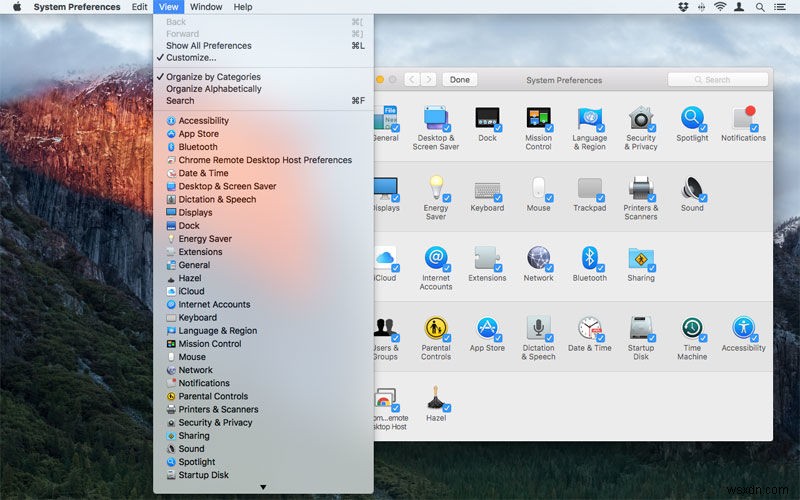Select the Bluetooth icon in the preferences window

click(x=589, y=258)
